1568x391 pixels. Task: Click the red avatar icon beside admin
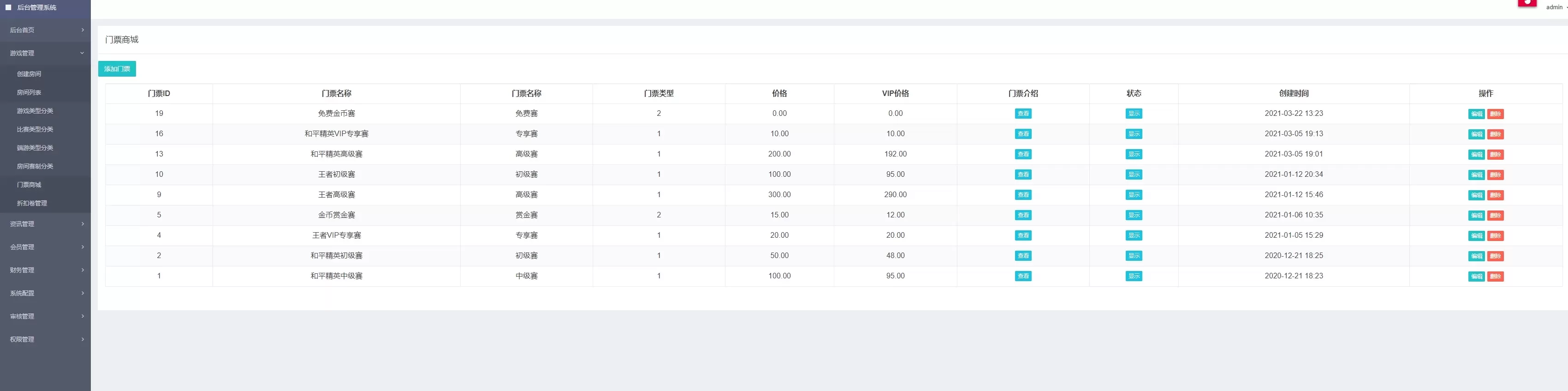coord(1526,3)
